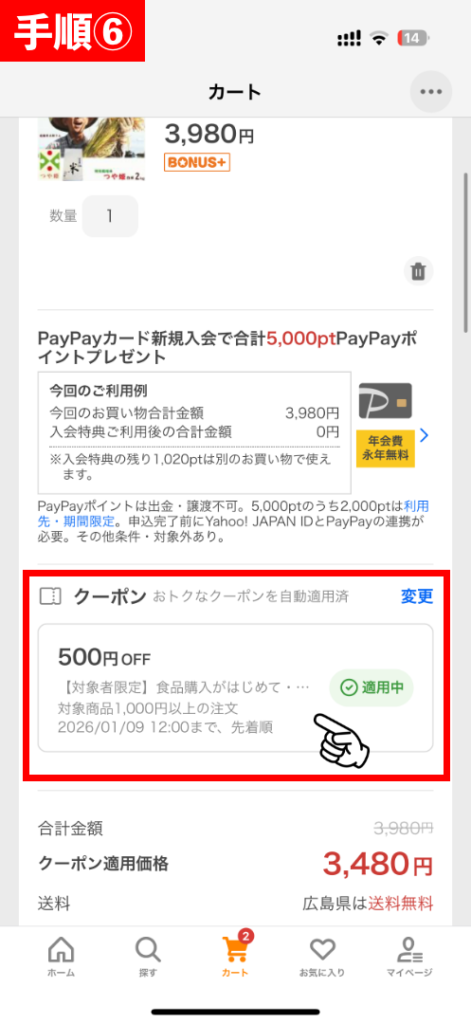Tap the PayPay card icon

(385, 401)
